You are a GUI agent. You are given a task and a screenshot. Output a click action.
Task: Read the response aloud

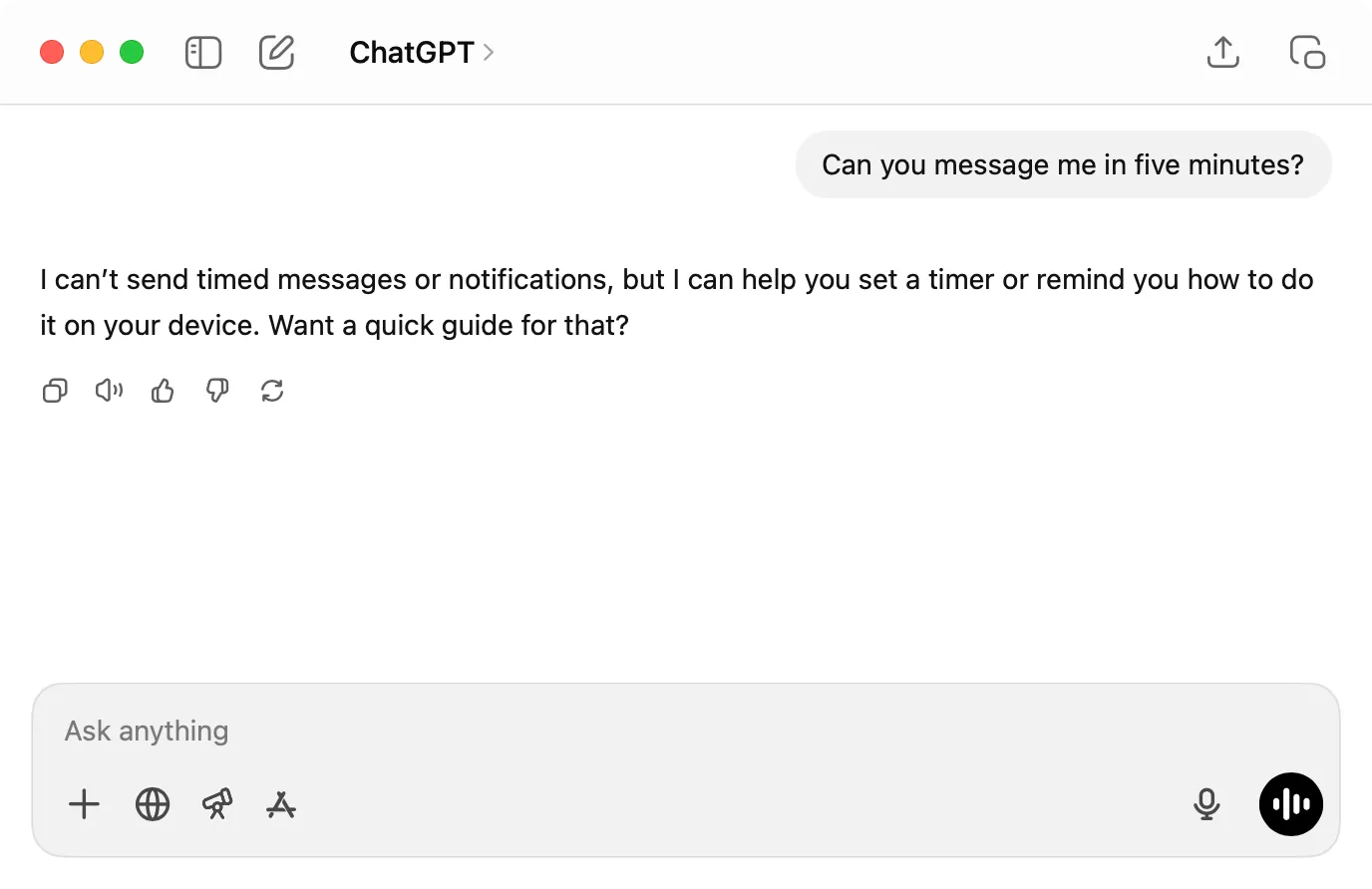point(109,391)
